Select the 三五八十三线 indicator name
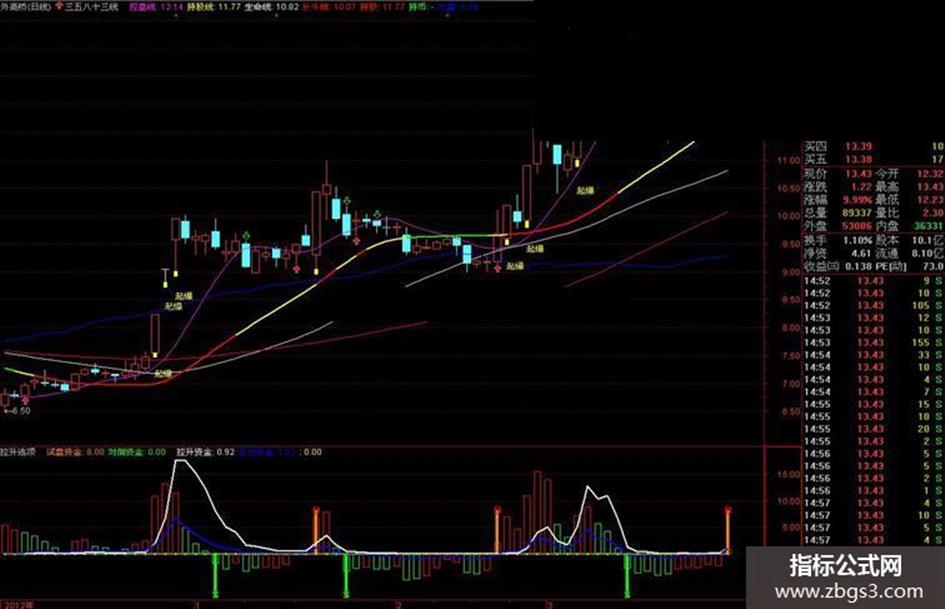Viewport: 945px width, 609px height. coord(92,7)
